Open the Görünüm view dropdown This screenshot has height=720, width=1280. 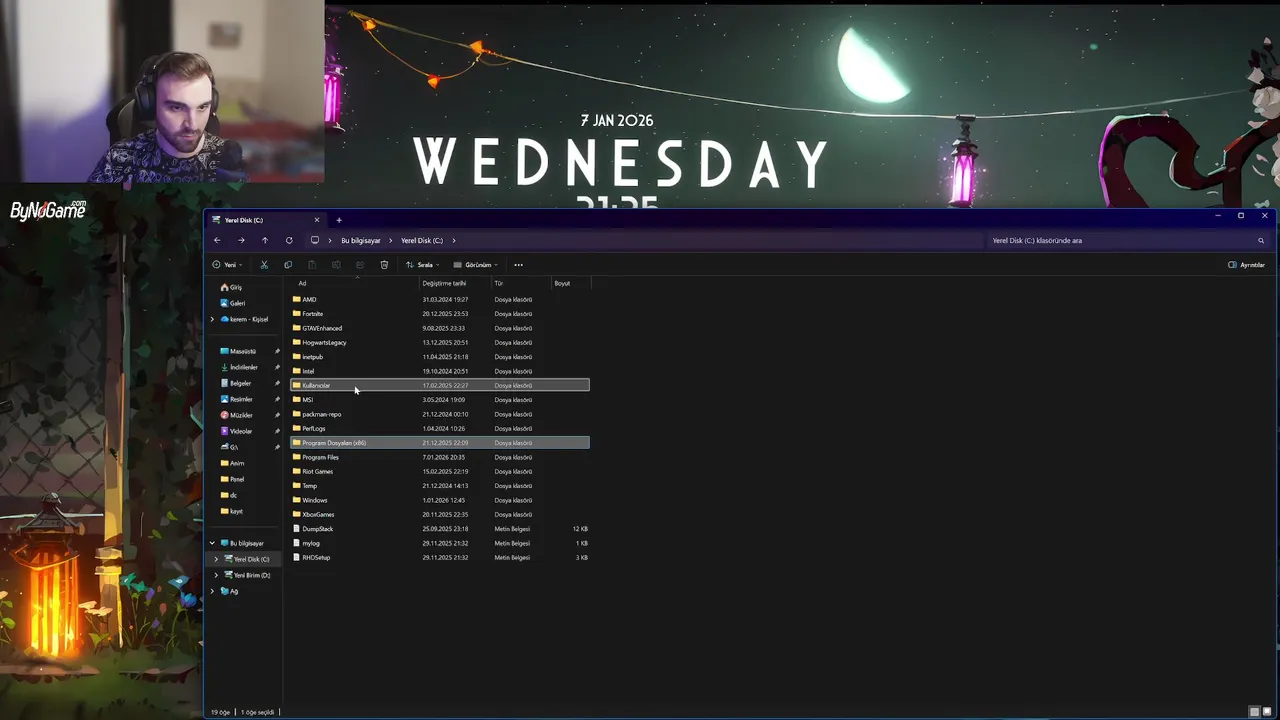pos(475,265)
